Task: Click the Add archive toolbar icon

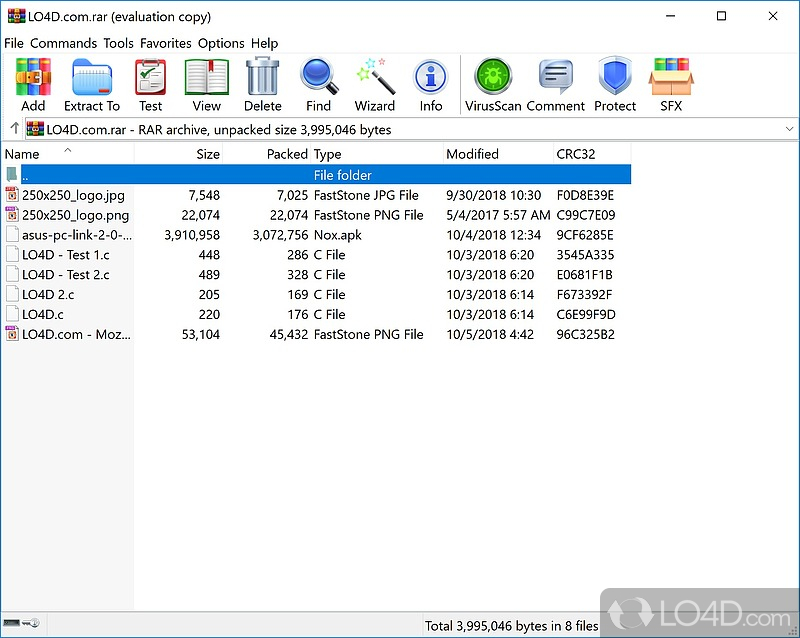Action: [x=33, y=84]
